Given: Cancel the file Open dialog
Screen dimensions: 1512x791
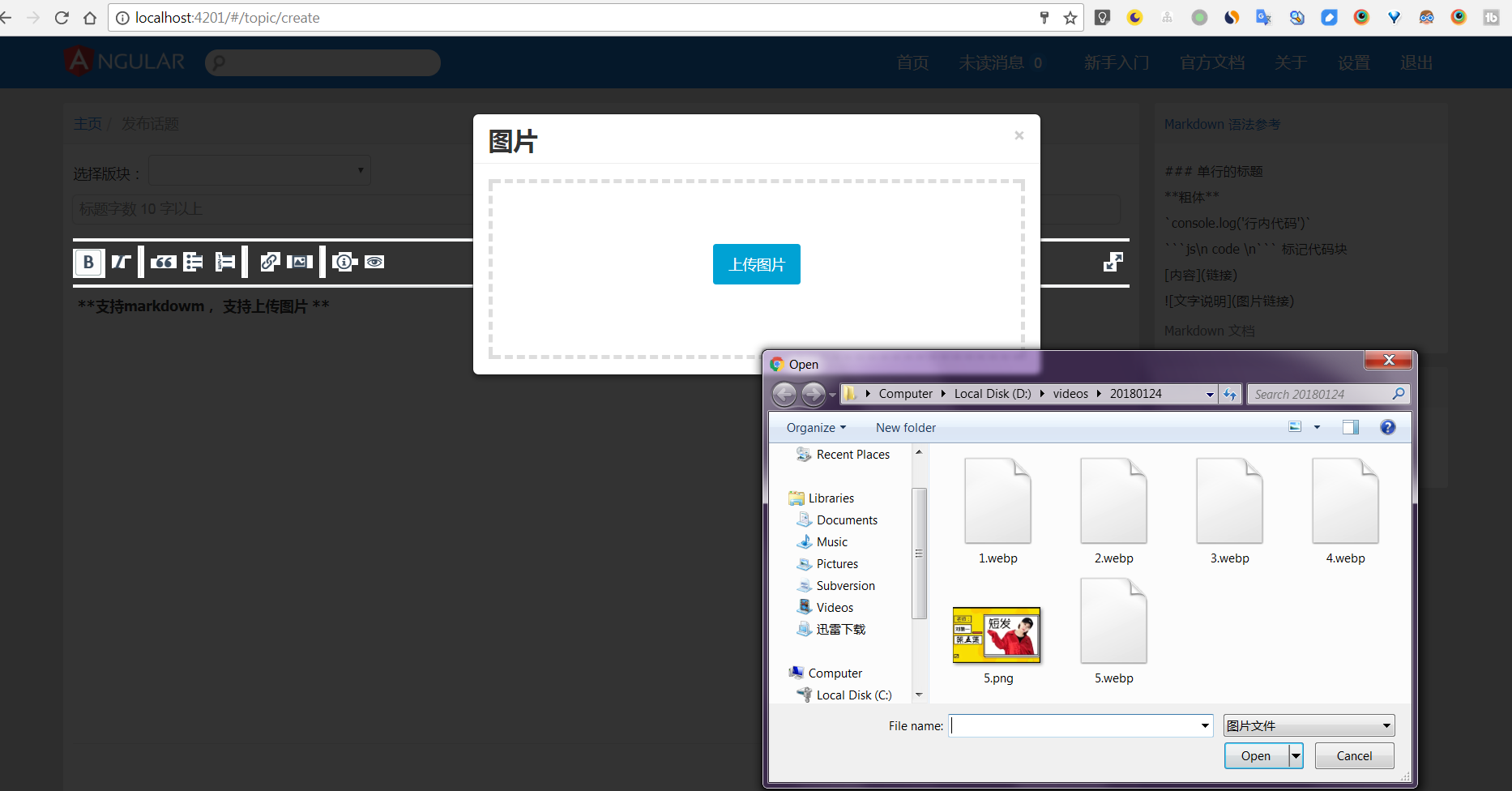Looking at the screenshot, I should (1354, 756).
